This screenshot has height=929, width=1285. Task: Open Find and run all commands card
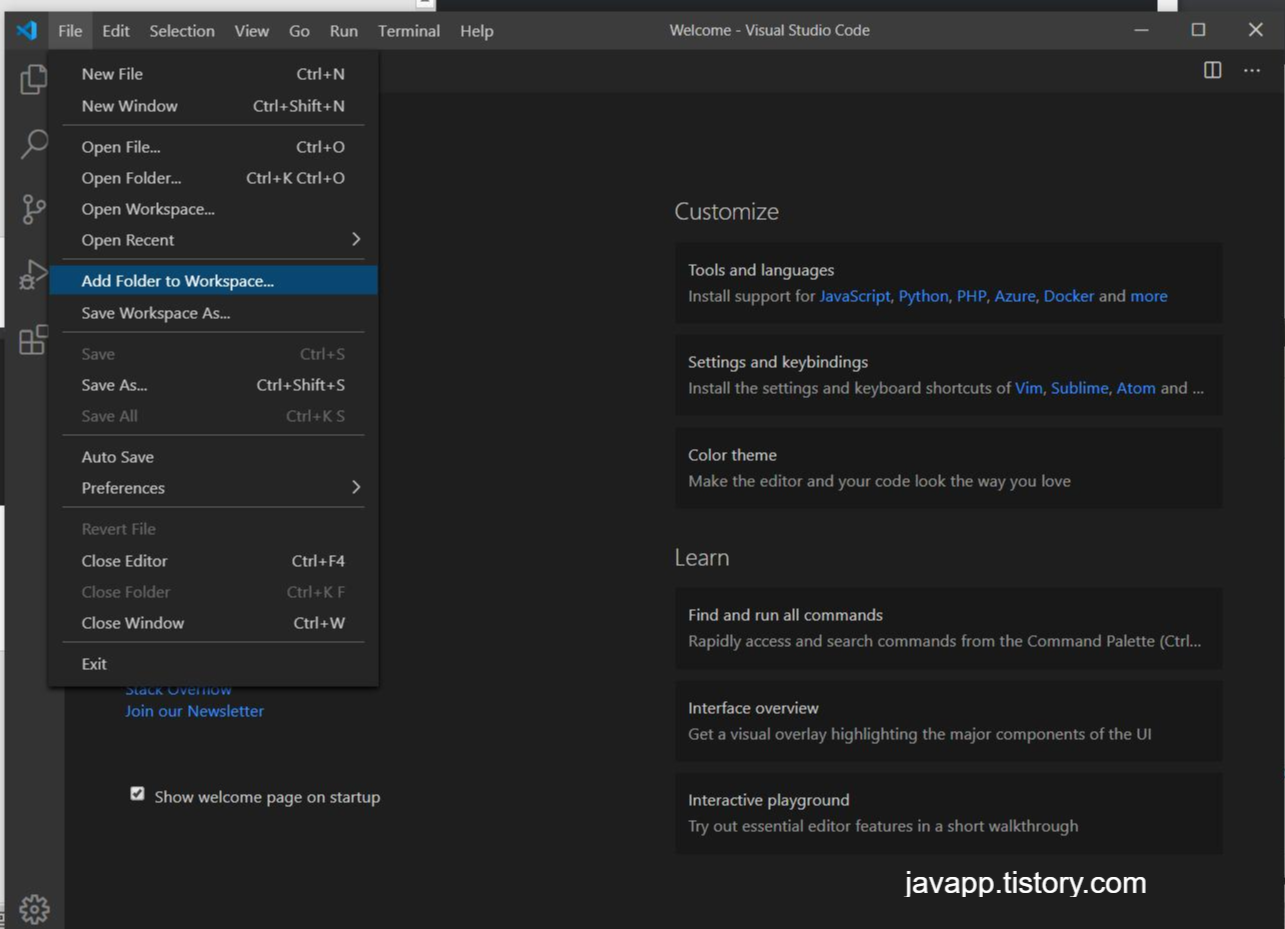[948, 628]
